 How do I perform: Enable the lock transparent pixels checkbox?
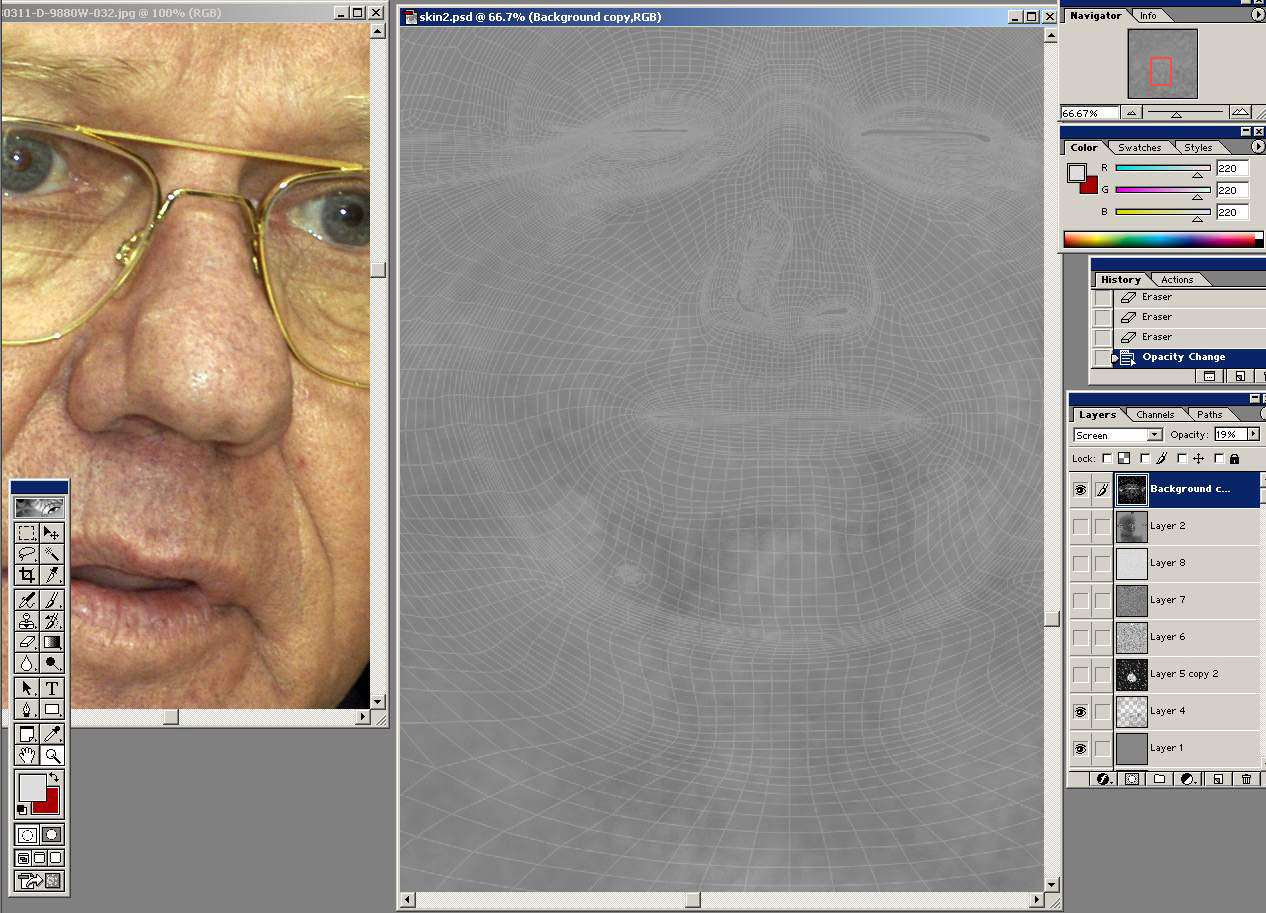[1107, 458]
